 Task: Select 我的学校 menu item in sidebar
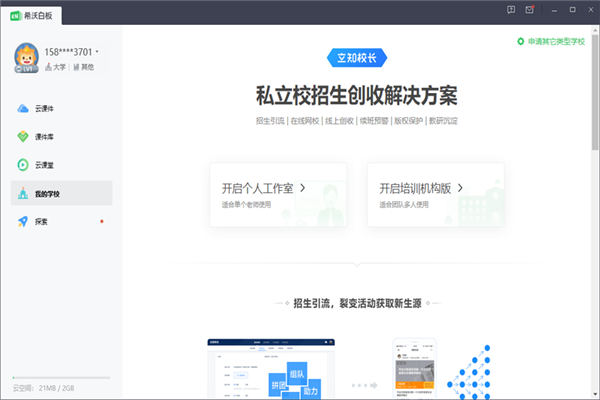coord(62,193)
